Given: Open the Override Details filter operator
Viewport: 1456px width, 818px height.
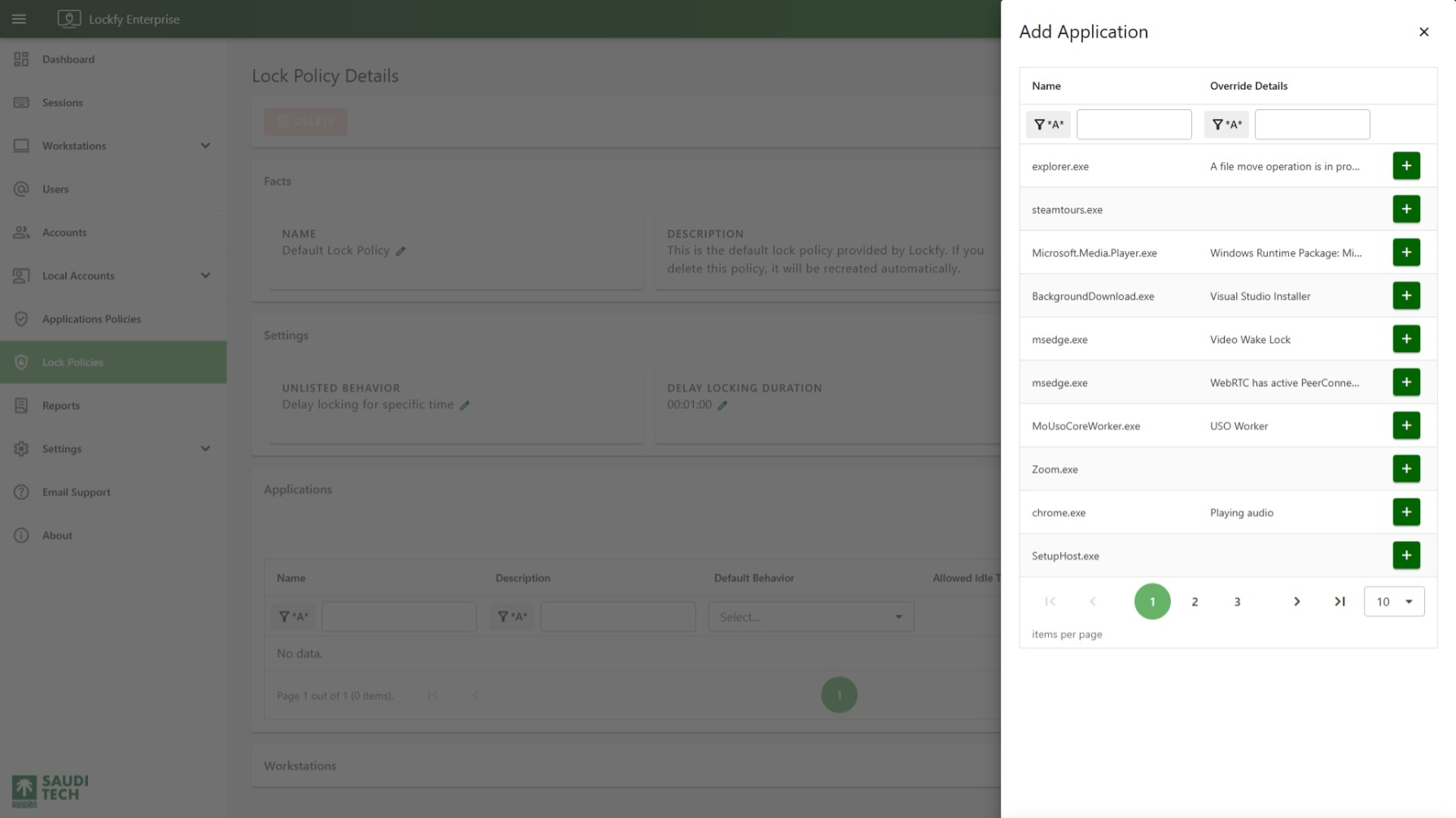Looking at the screenshot, I should 1226,125.
